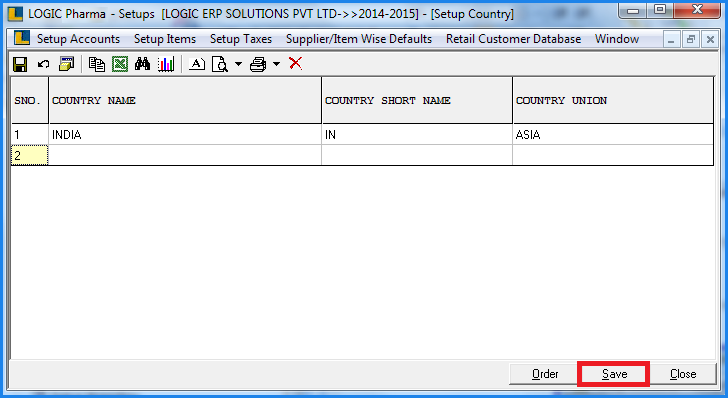
Task: Select the INDIA country name cell
Action: tap(185, 134)
